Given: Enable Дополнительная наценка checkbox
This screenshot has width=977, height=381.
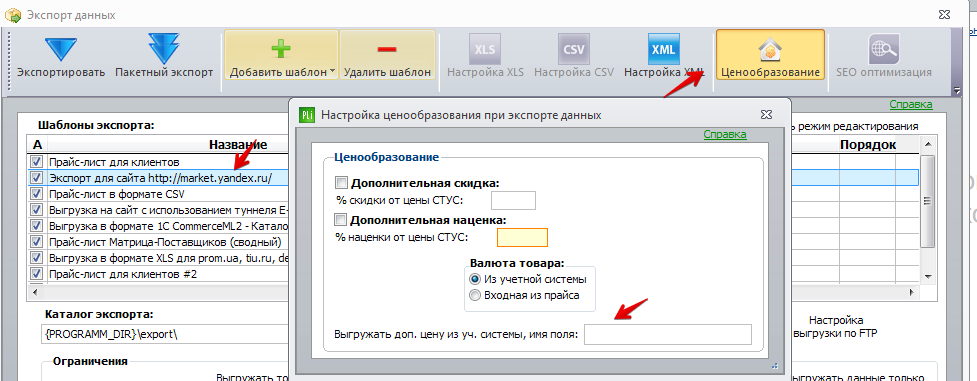Looking at the screenshot, I should [x=341, y=219].
